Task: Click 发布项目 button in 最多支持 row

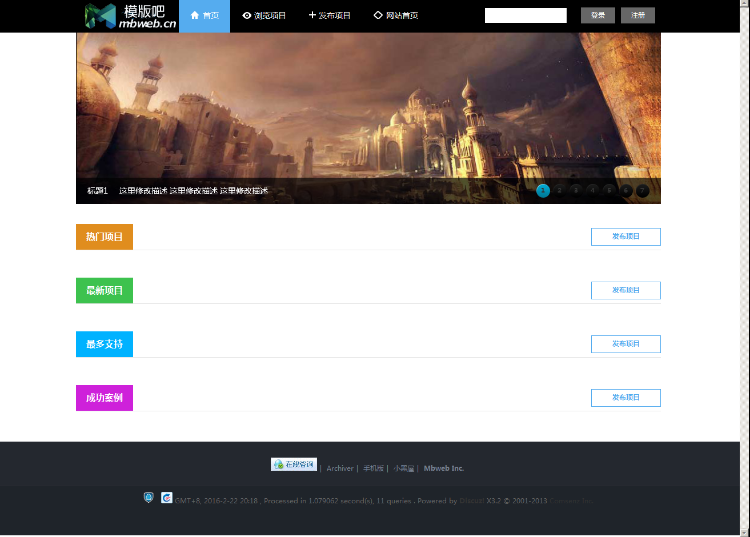Action: point(626,344)
